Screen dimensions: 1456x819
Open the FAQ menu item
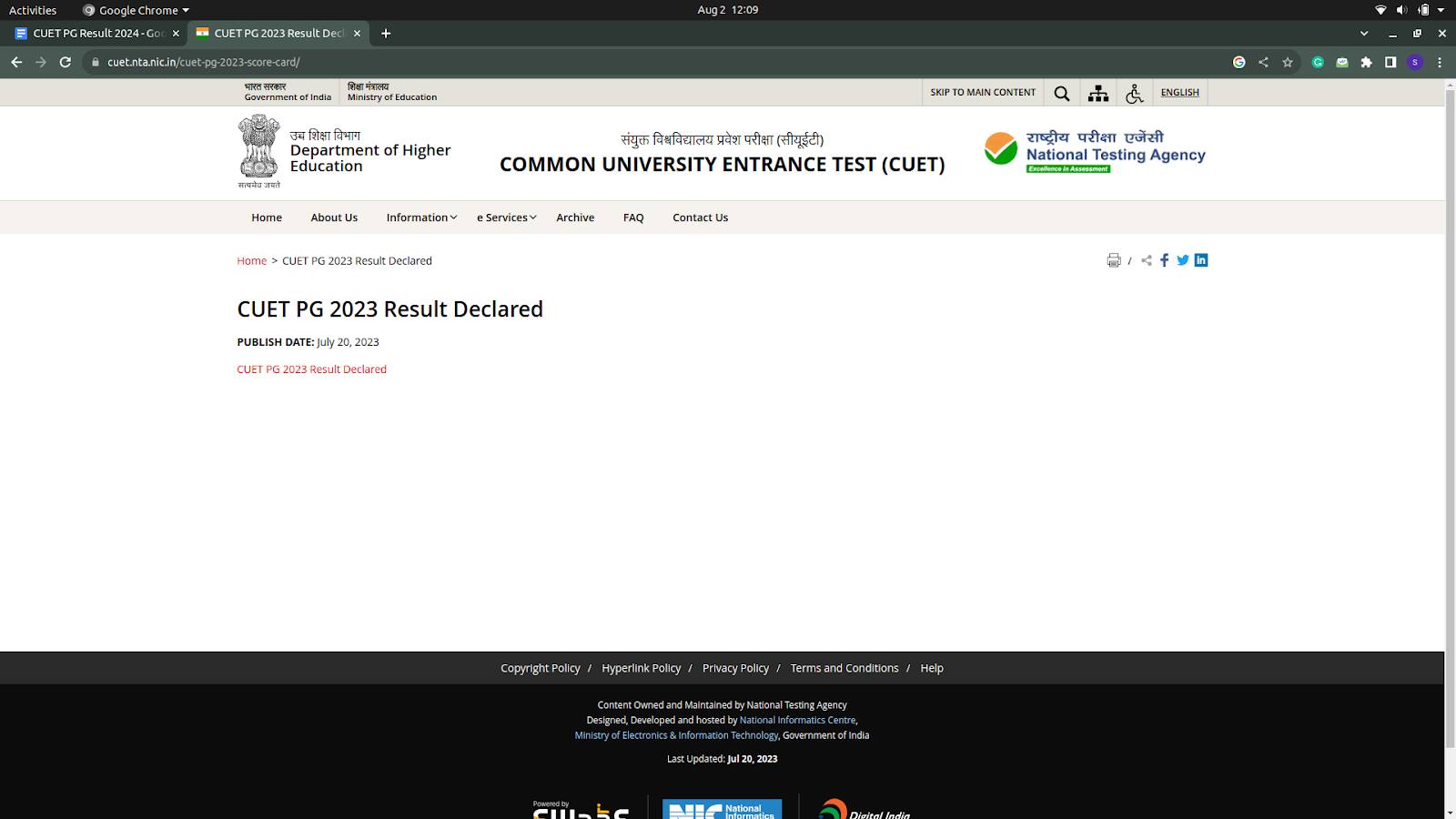click(633, 217)
